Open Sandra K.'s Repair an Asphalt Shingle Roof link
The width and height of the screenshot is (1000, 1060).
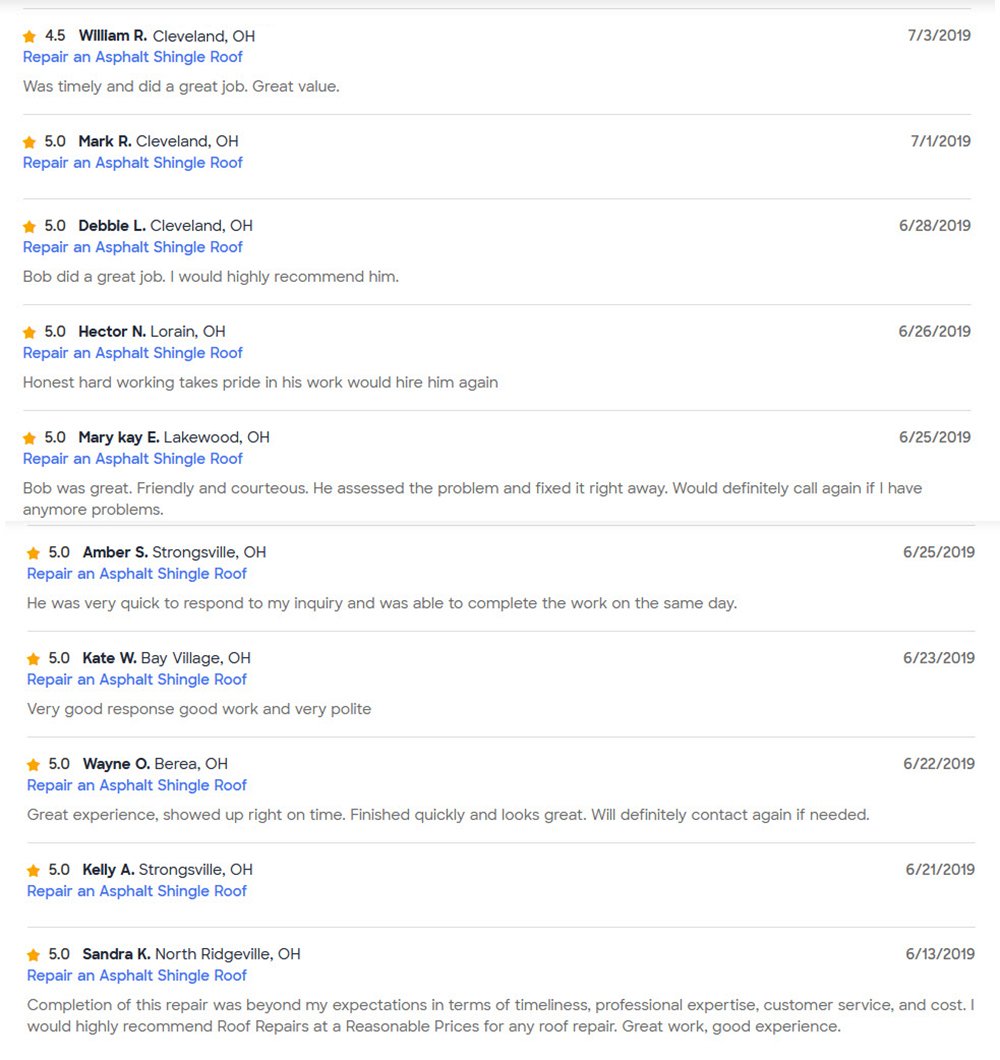(x=137, y=976)
